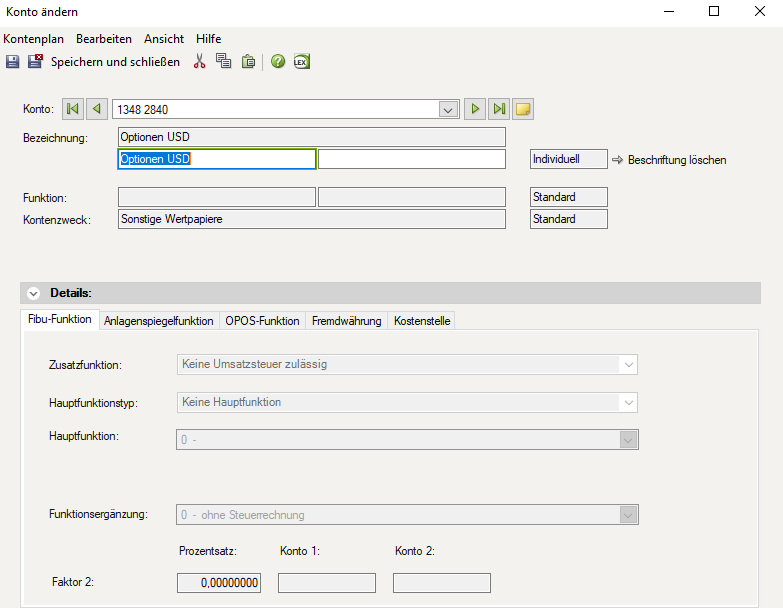Switch to the Fremdwährung tab
783x608 pixels.
347,321
